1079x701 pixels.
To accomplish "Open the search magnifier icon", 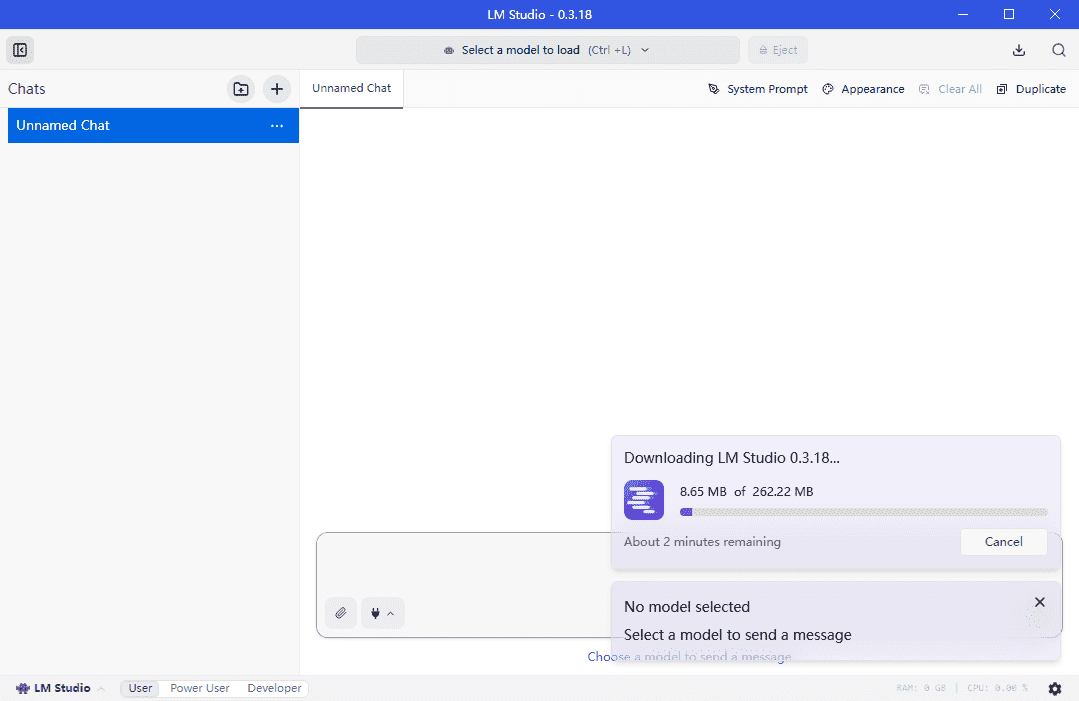I will coord(1058,50).
